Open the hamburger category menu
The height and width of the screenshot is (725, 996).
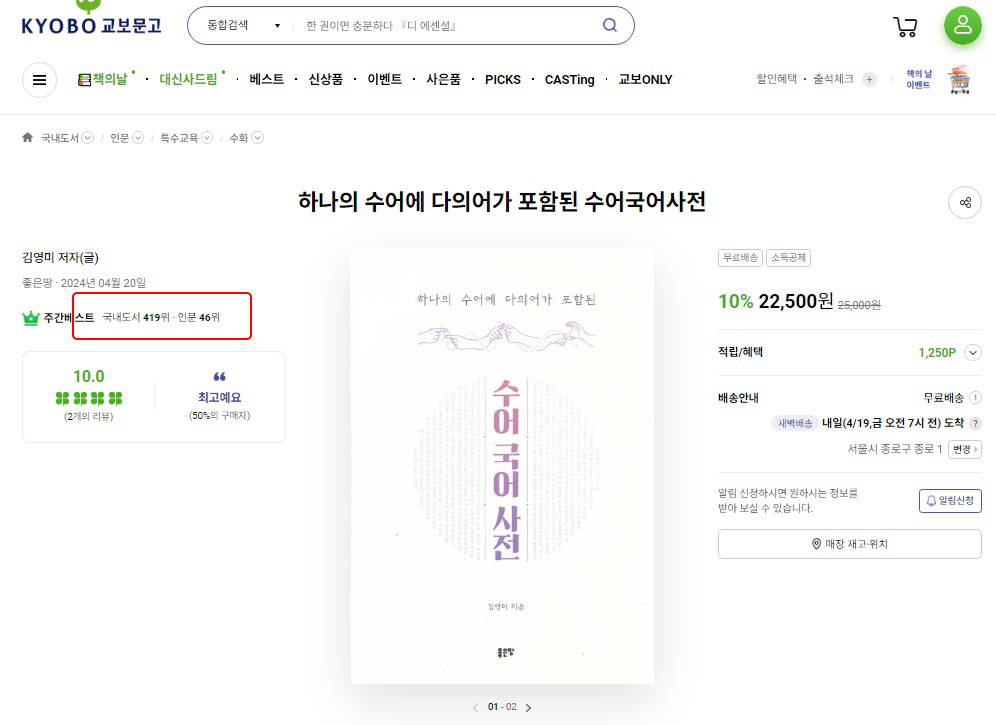[39, 80]
